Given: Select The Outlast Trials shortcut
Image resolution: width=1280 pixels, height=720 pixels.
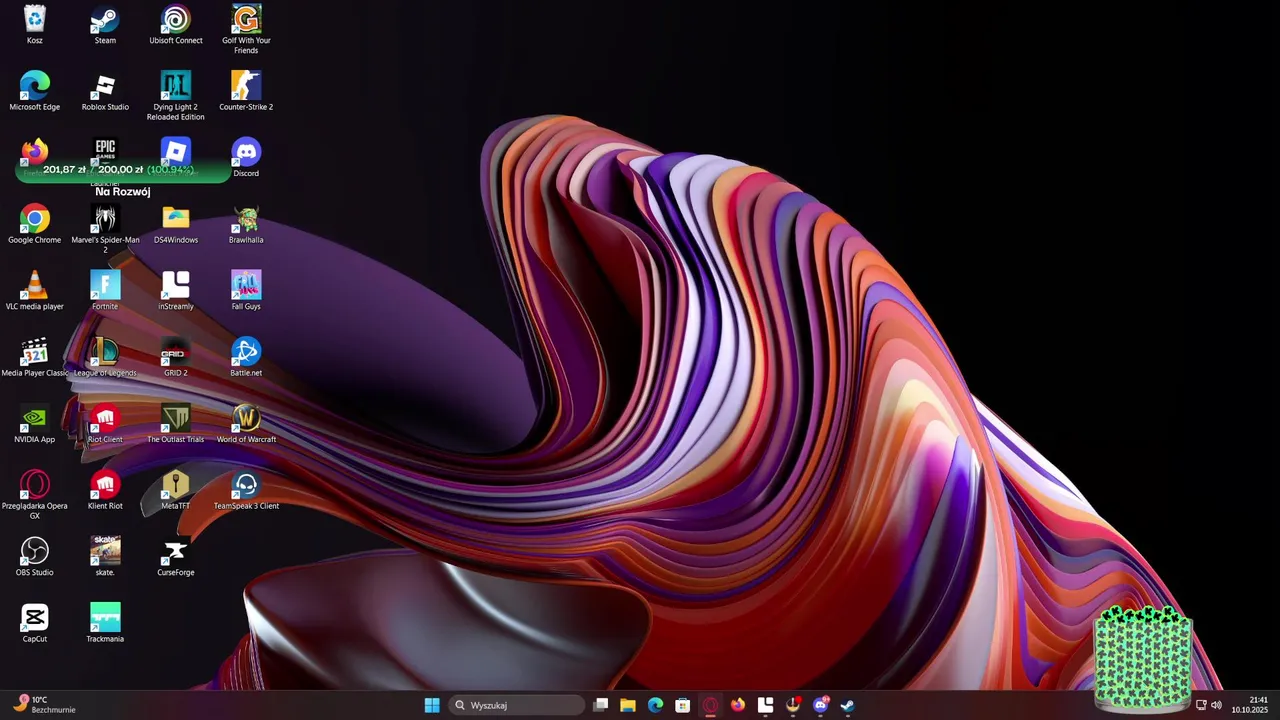Looking at the screenshot, I should (x=176, y=424).
